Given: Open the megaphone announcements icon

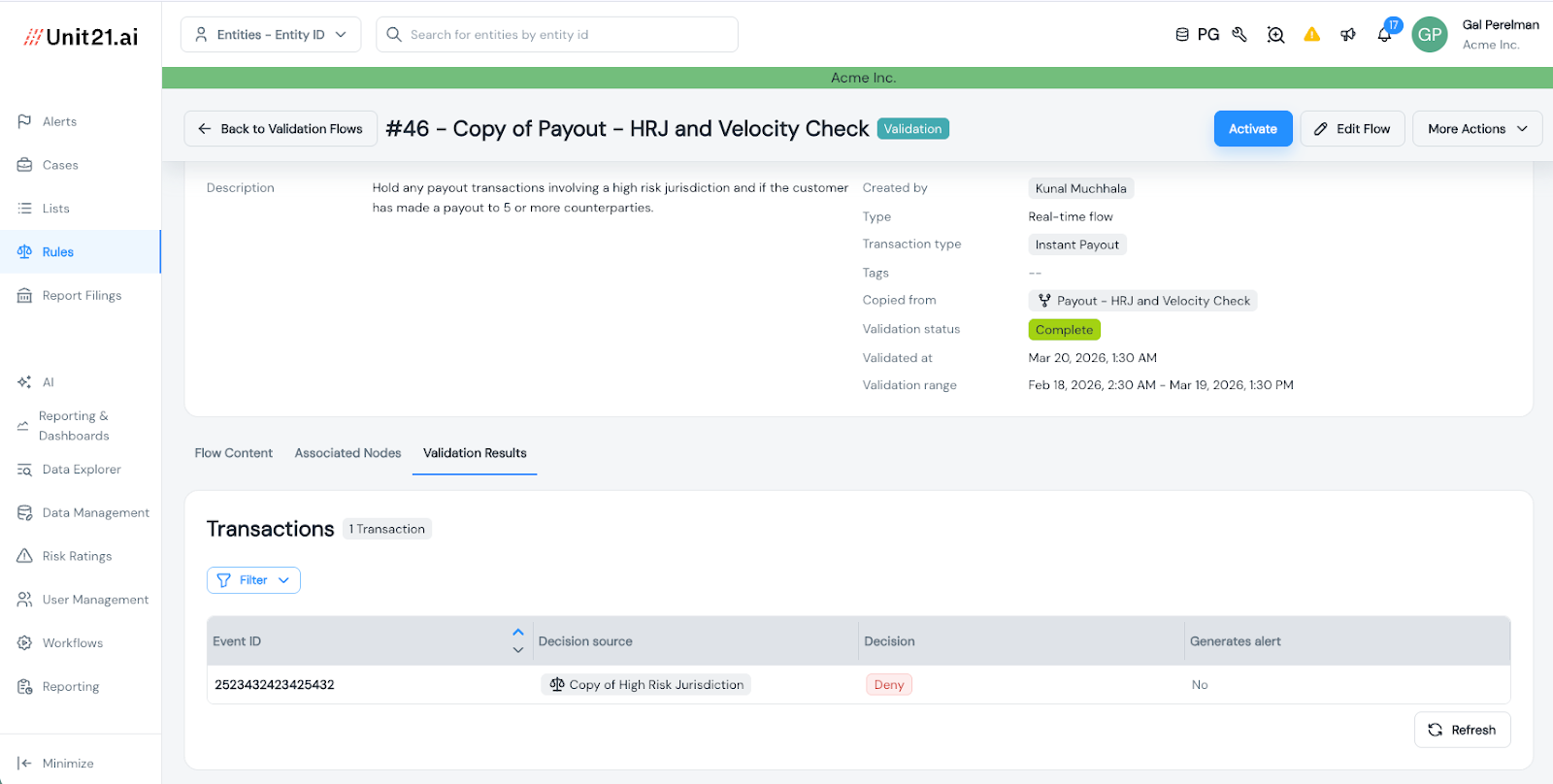Looking at the screenshot, I should click(1348, 35).
